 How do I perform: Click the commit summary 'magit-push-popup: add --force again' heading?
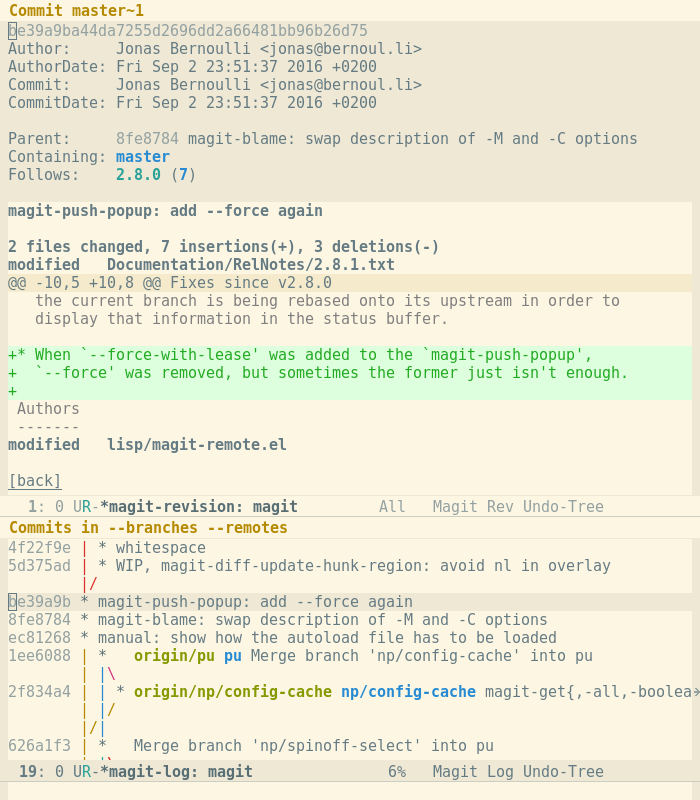coord(165,211)
